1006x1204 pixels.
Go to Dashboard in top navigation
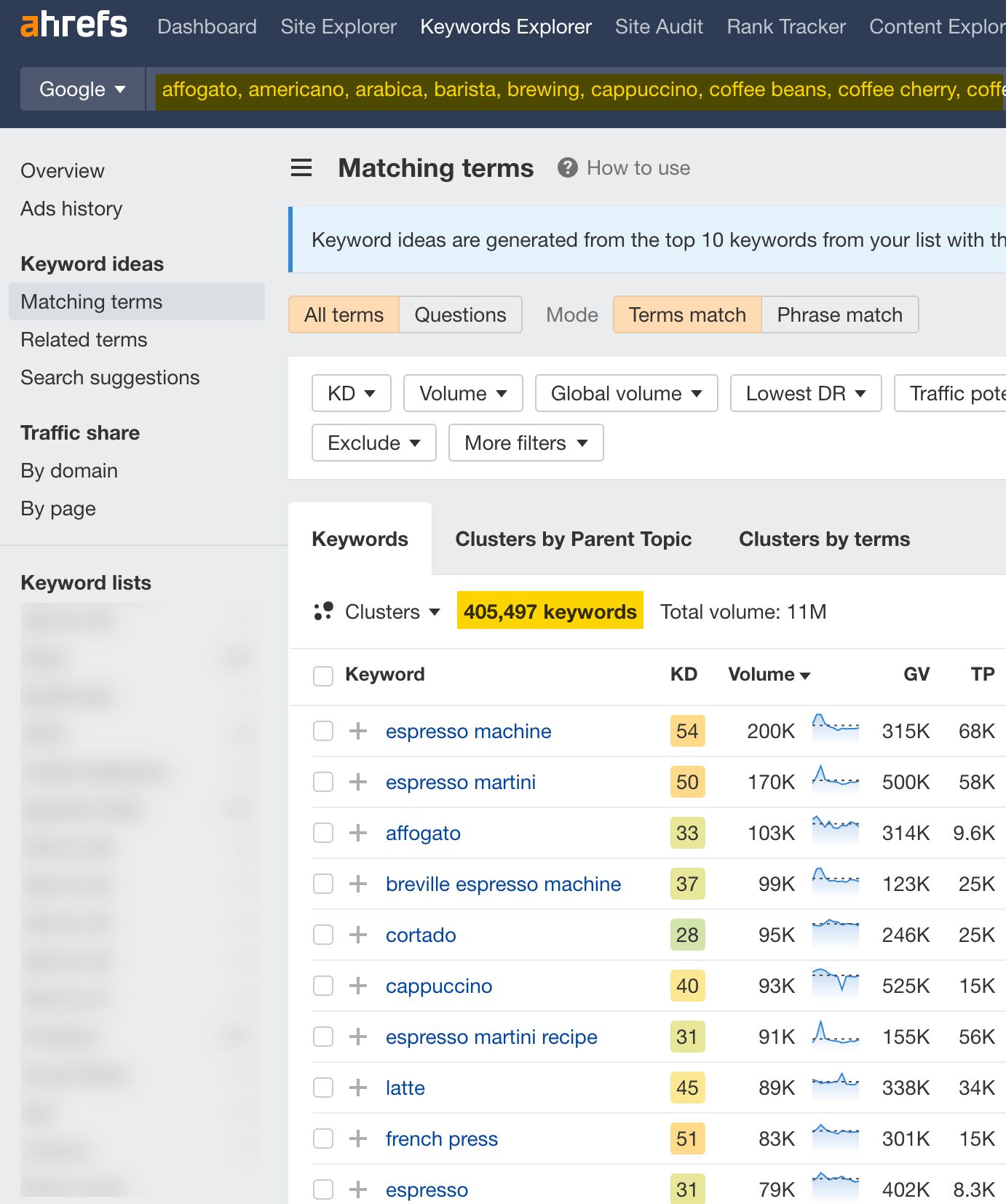pos(207,27)
